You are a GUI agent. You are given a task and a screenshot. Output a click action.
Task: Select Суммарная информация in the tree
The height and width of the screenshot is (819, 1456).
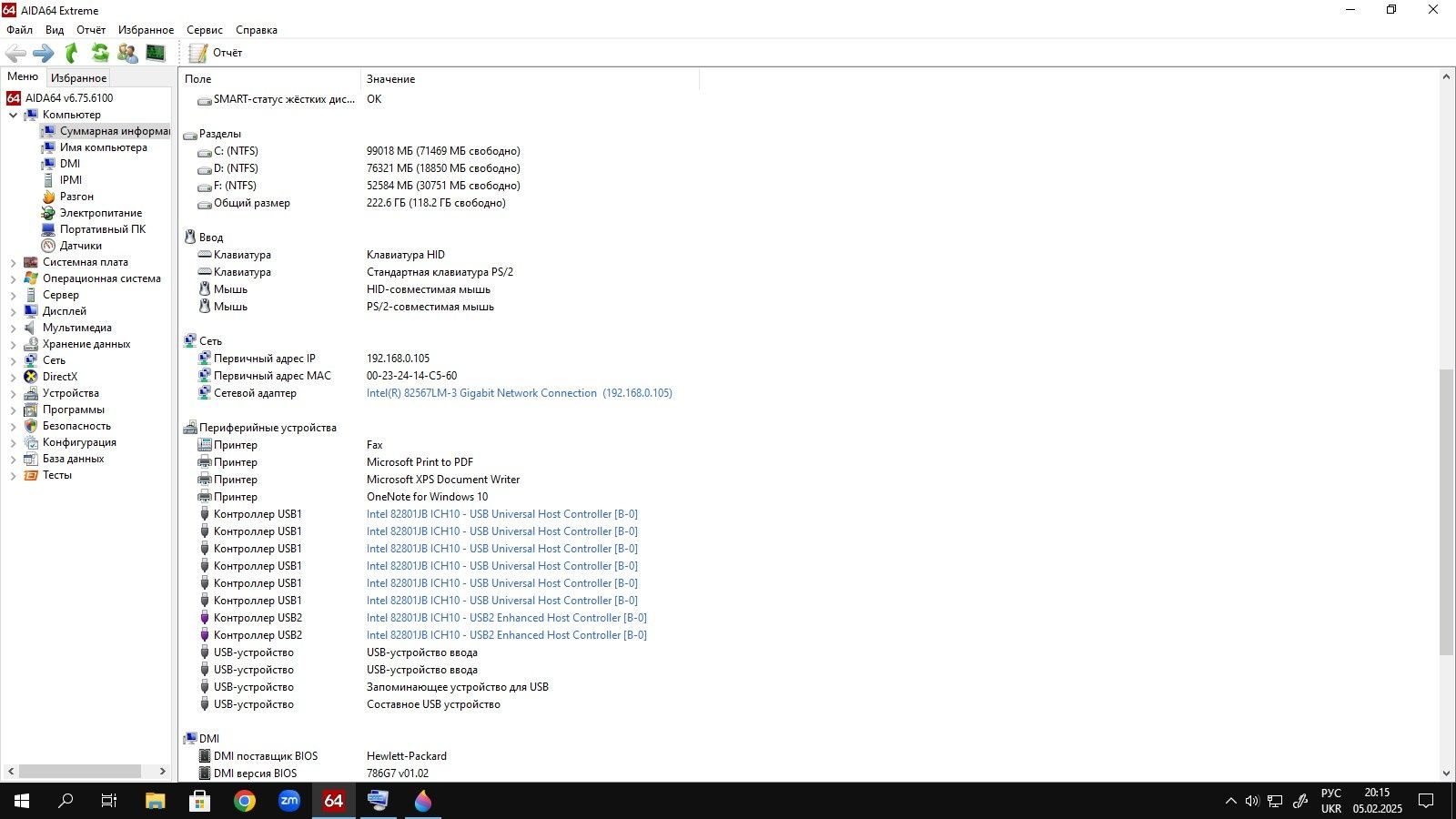[115, 131]
